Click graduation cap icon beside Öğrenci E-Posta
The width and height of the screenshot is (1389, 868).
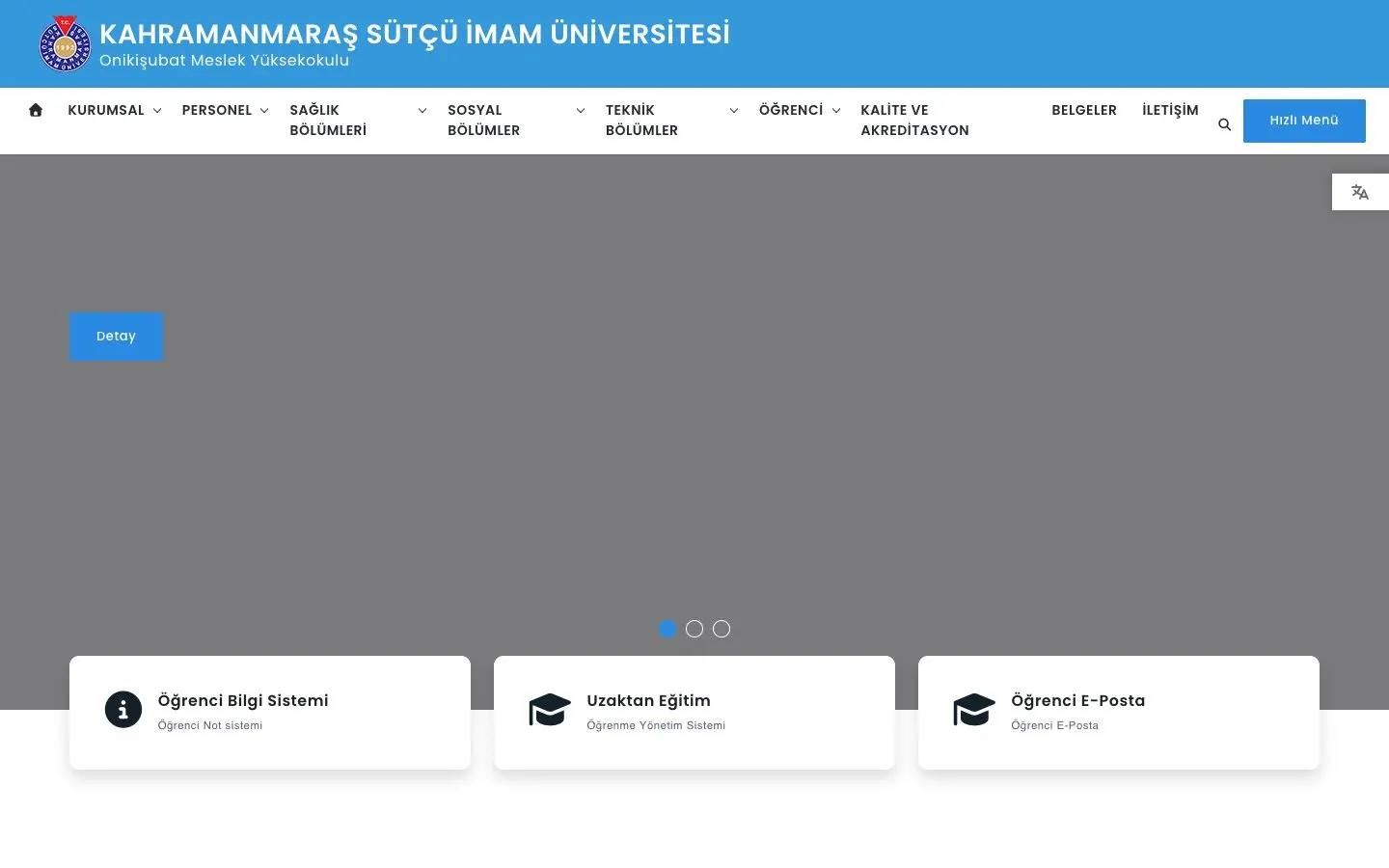coord(974,710)
